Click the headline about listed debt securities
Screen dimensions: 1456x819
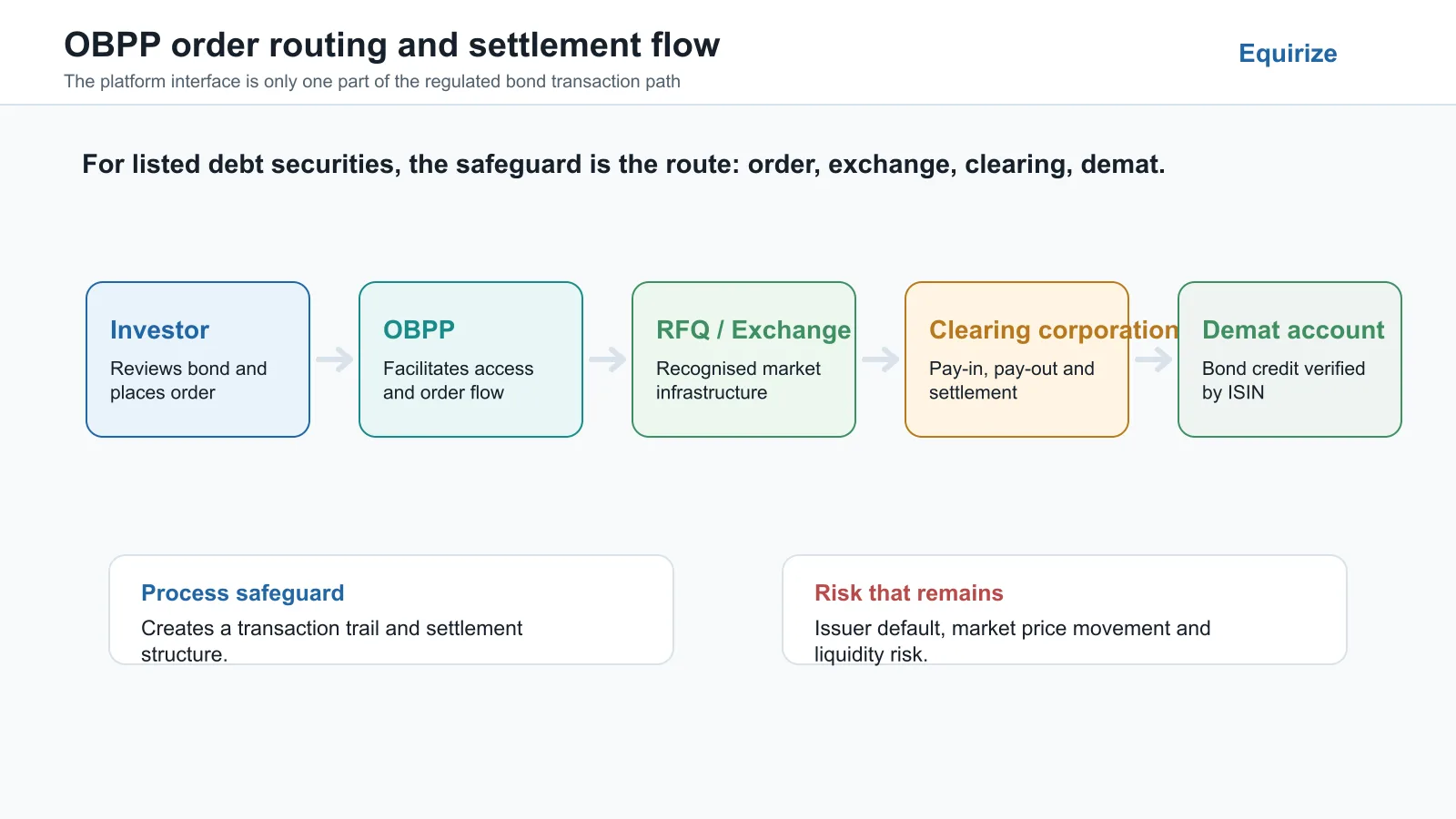point(623,165)
